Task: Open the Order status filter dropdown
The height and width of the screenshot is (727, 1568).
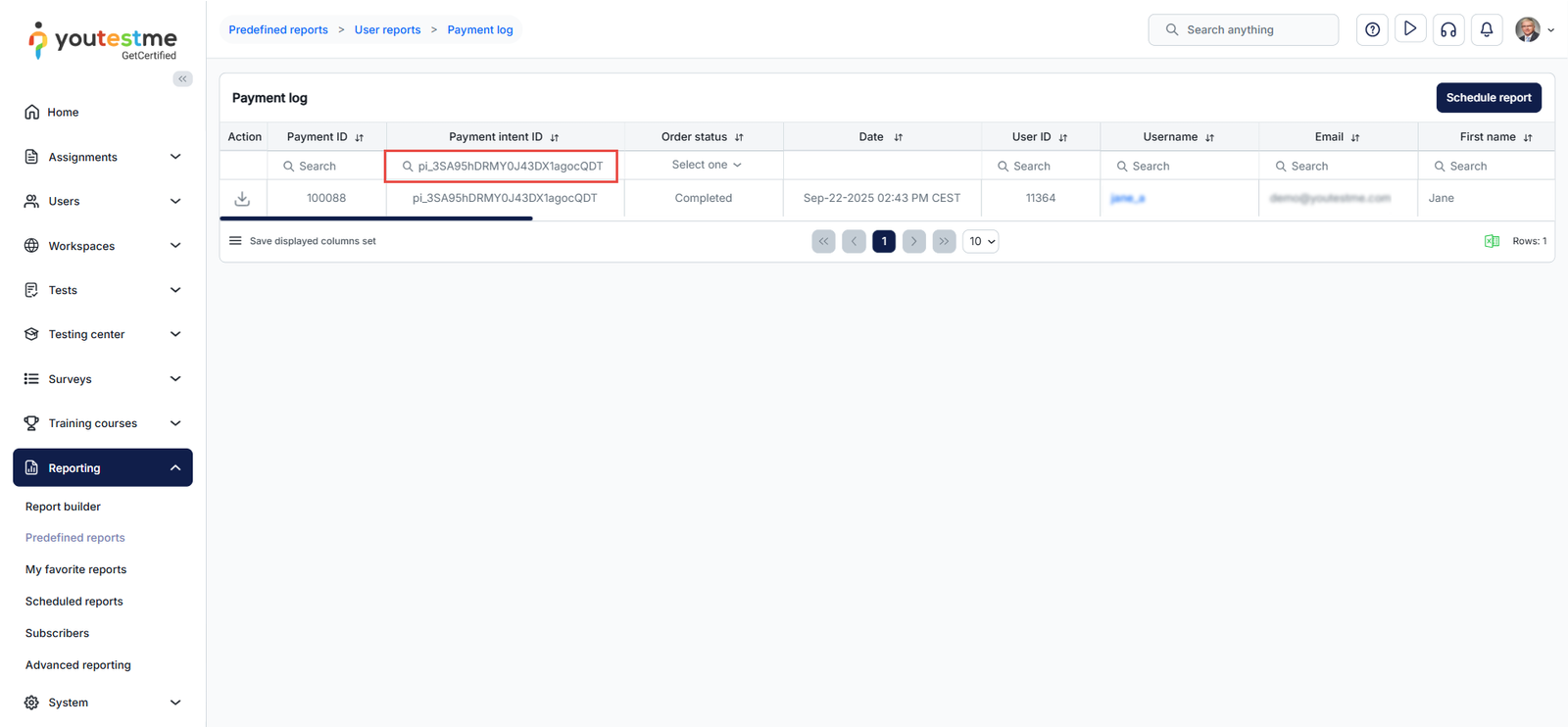Action: [706, 166]
